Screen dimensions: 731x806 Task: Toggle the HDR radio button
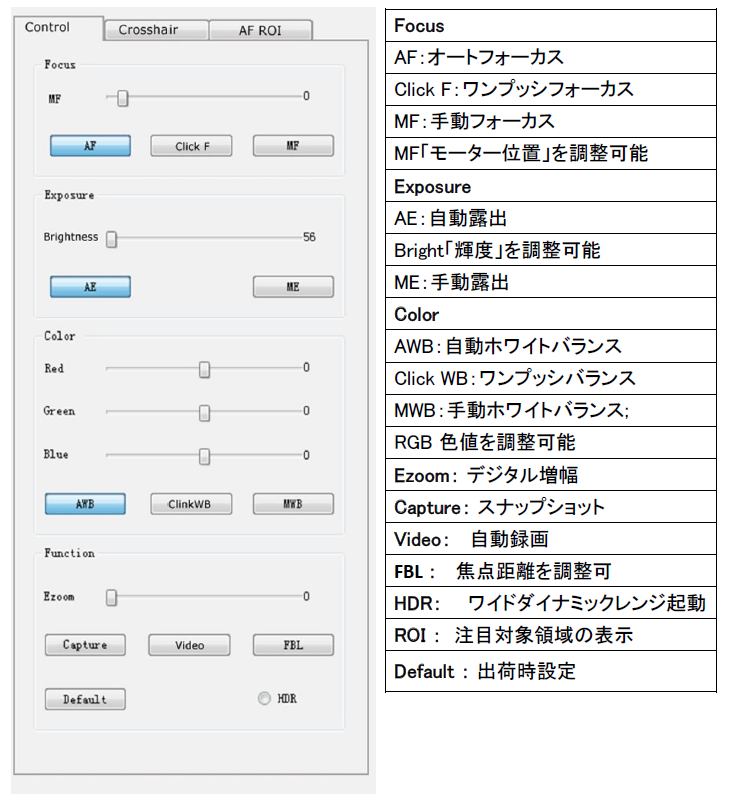click(x=264, y=698)
